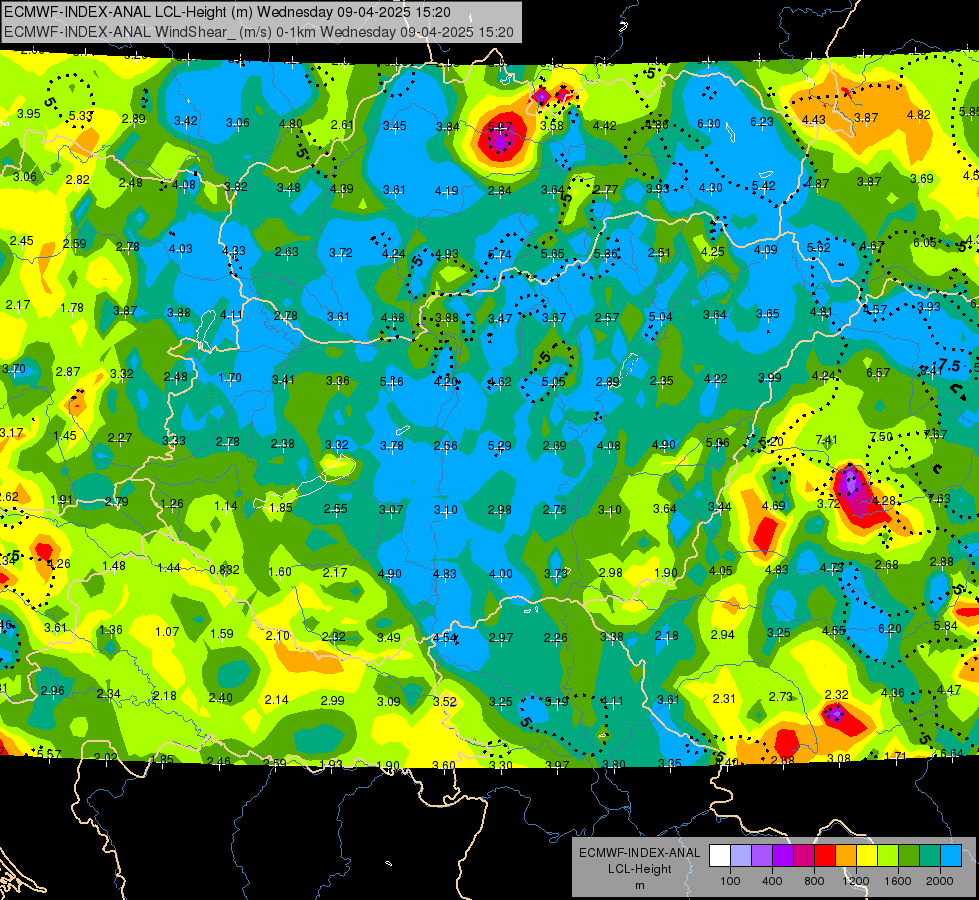Click the legend title ECMWF-INDEX-ANAL
The image size is (979, 900).
(x=639, y=853)
